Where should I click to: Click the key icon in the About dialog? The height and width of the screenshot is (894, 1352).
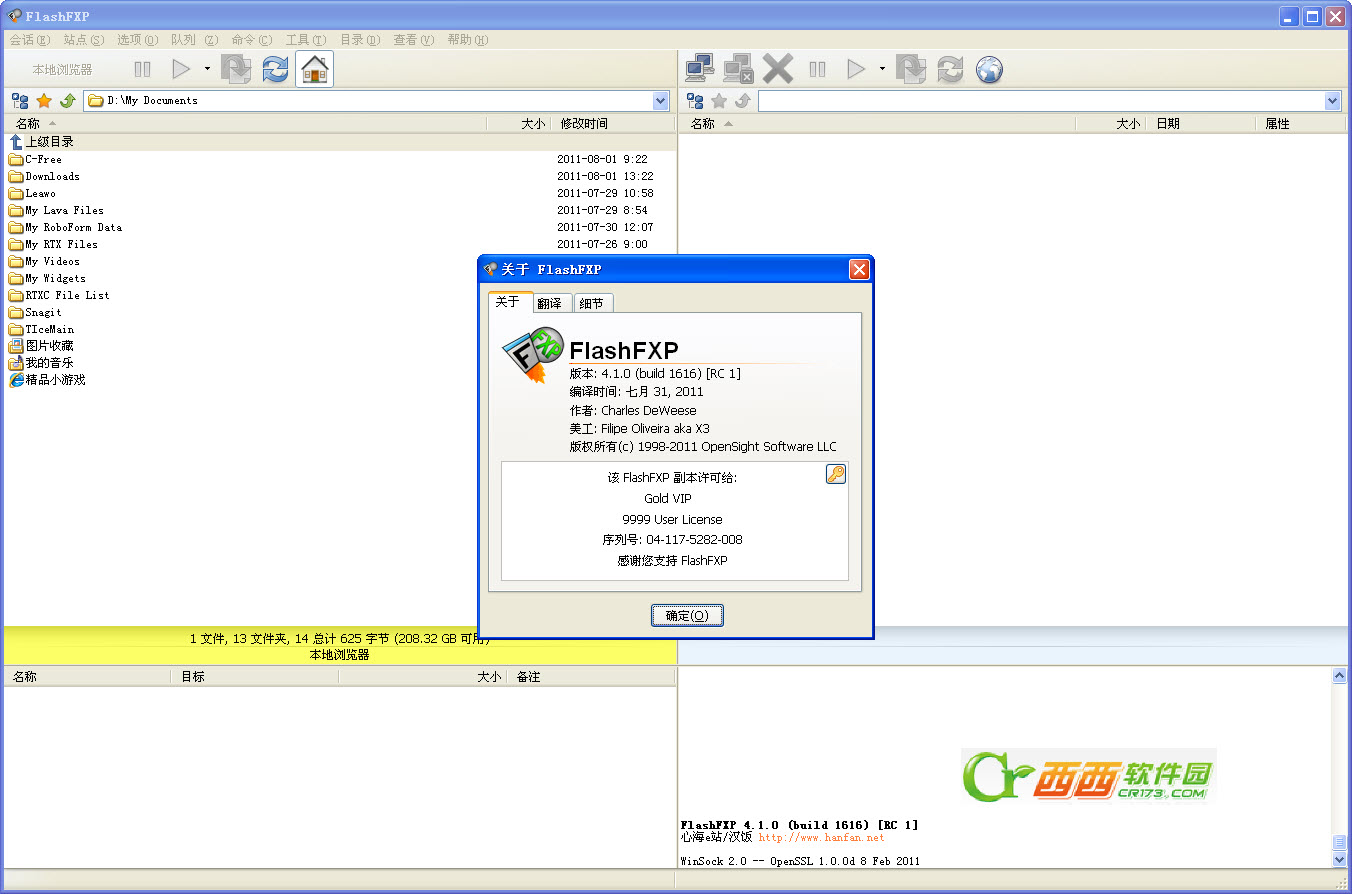[x=836, y=474]
